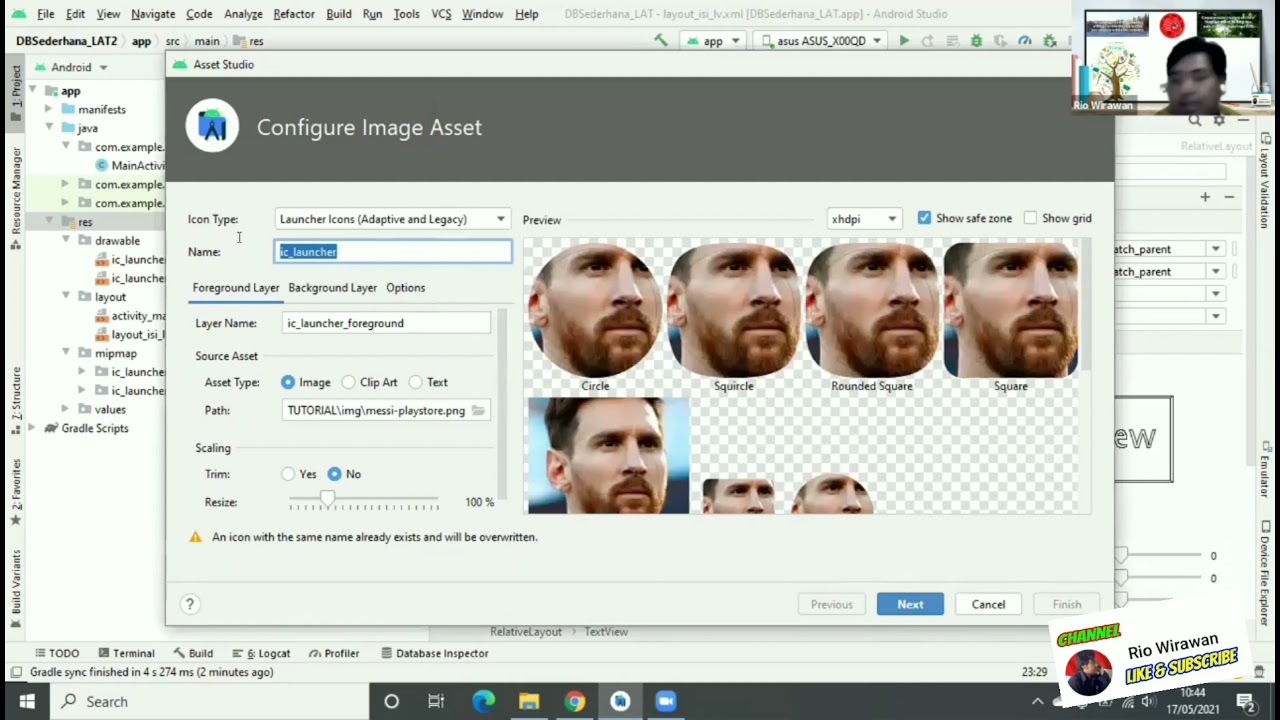The height and width of the screenshot is (720, 1280).
Task: Open the help question mark in Asset Studio
Action: (190, 604)
